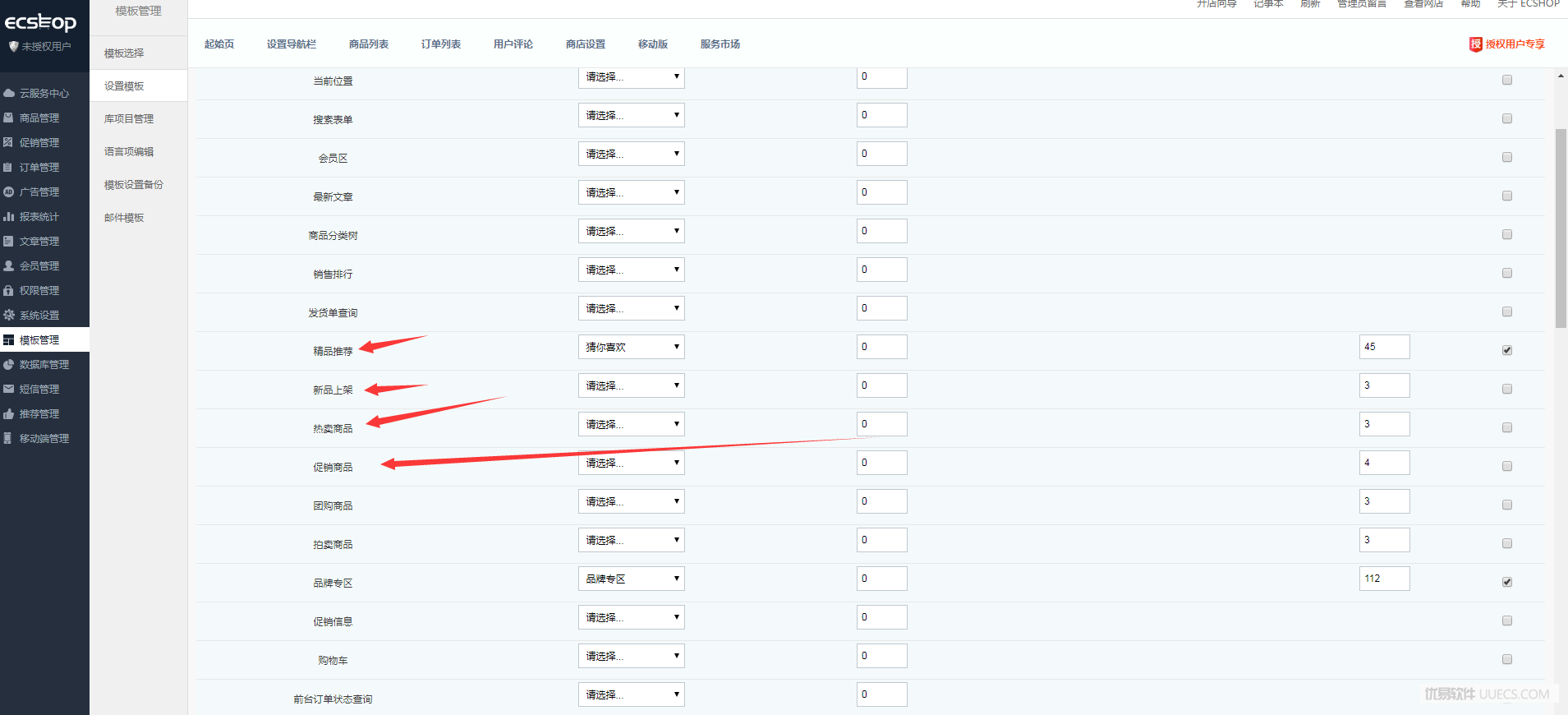Tick the 新品上架 row checkbox

pos(1507,390)
